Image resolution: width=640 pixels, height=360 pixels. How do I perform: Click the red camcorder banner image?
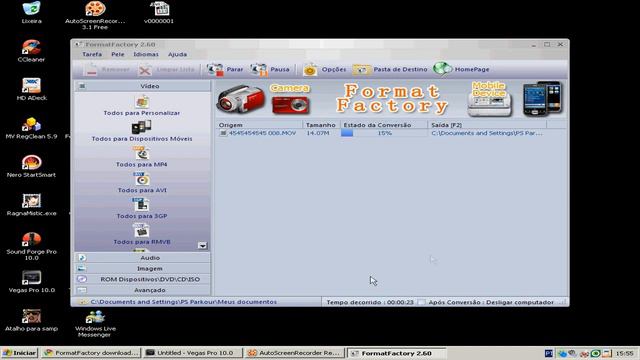[240, 99]
